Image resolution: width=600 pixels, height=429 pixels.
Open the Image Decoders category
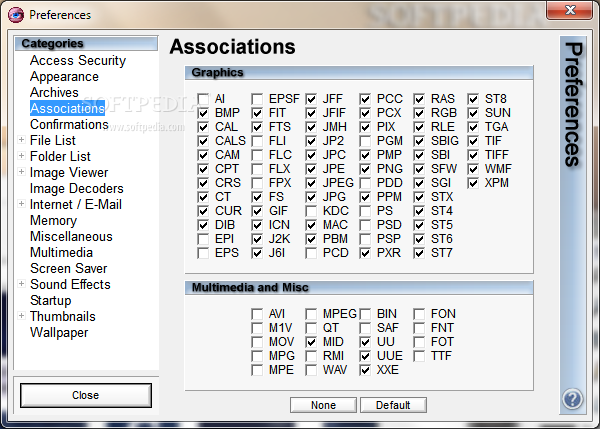point(77,188)
